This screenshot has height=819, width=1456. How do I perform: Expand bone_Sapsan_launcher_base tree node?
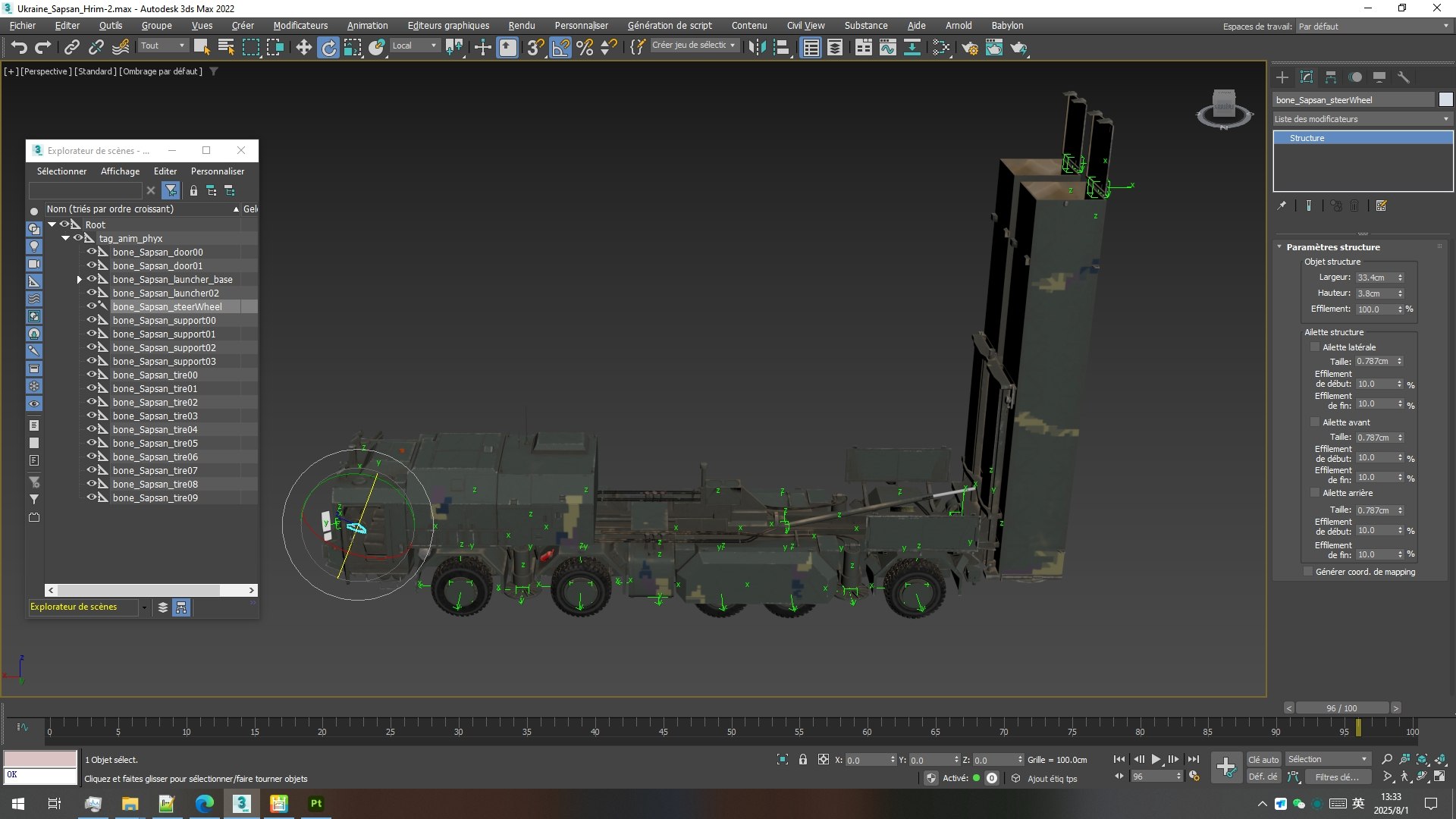point(79,280)
